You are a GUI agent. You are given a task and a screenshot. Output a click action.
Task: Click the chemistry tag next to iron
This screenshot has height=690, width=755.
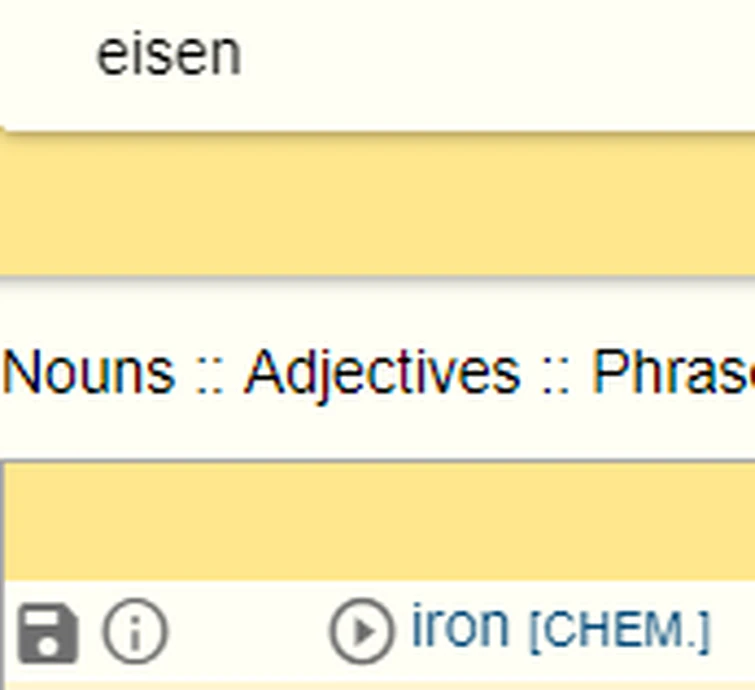coord(619,631)
